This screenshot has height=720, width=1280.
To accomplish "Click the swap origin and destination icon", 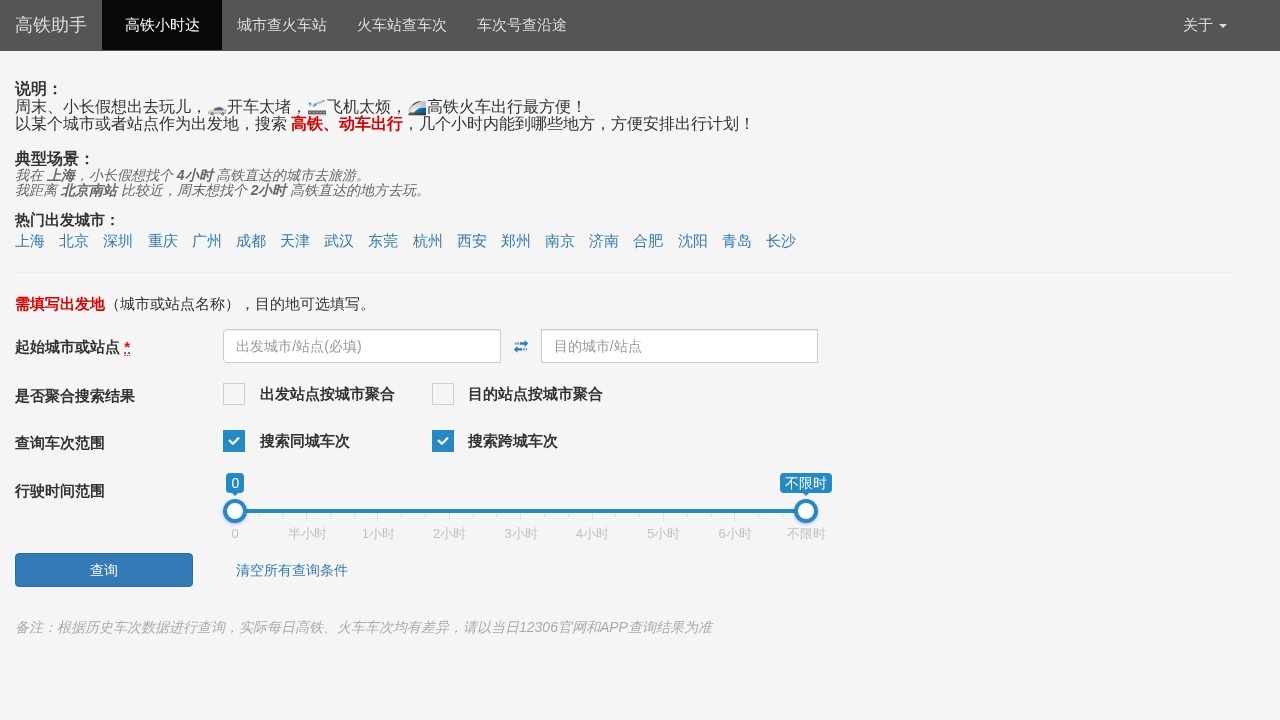I will 520,346.
